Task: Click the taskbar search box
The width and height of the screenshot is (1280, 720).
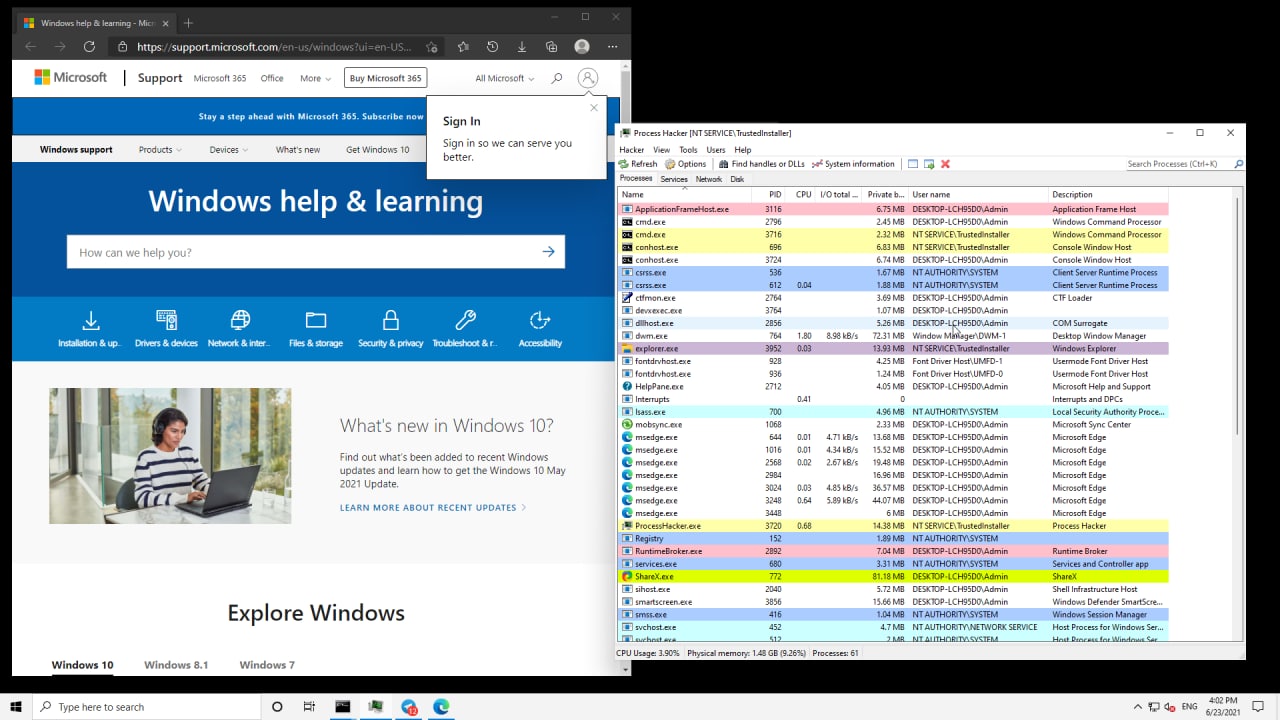Action: click(146, 707)
